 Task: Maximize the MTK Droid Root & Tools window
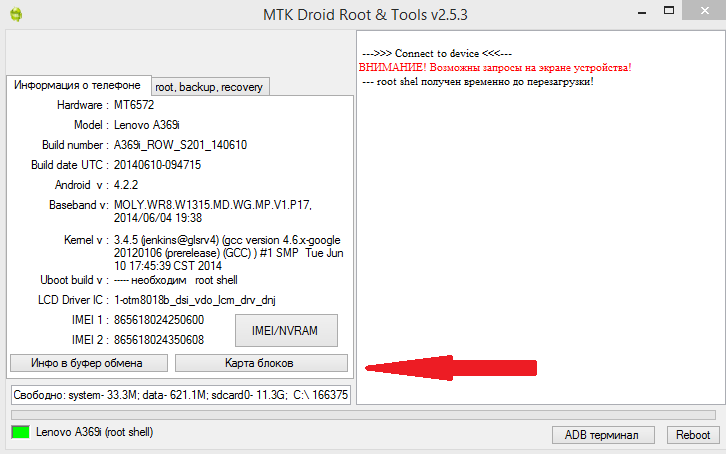click(x=669, y=10)
